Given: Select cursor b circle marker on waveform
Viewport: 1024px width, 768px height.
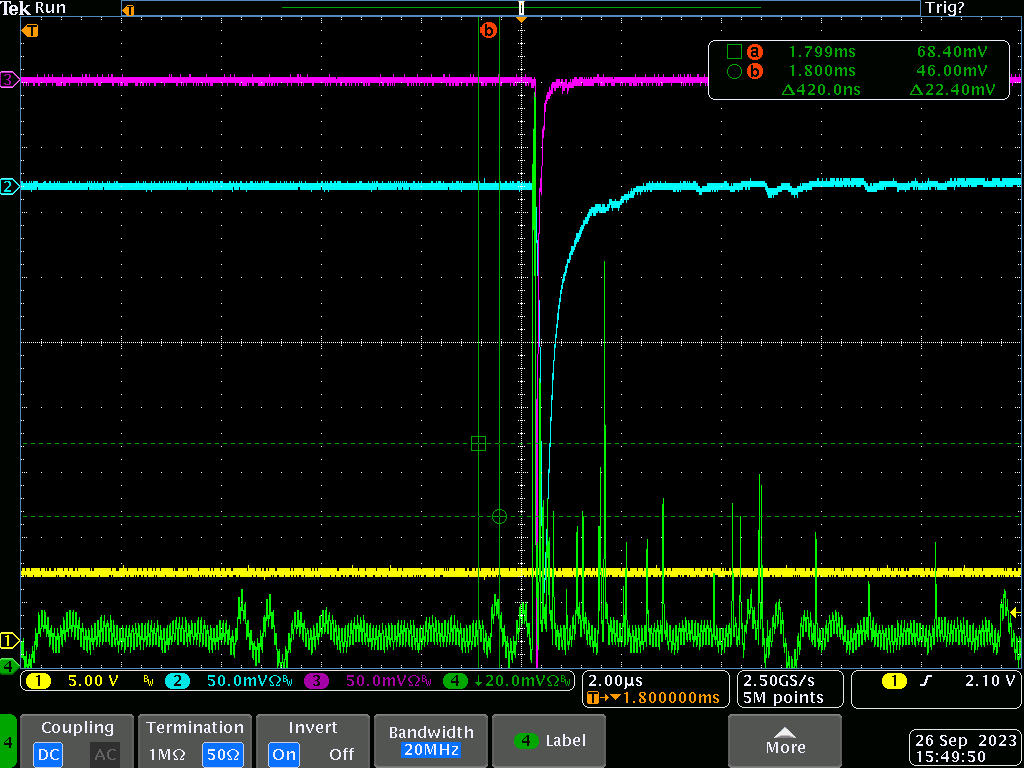Looking at the screenshot, I should point(500,516).
